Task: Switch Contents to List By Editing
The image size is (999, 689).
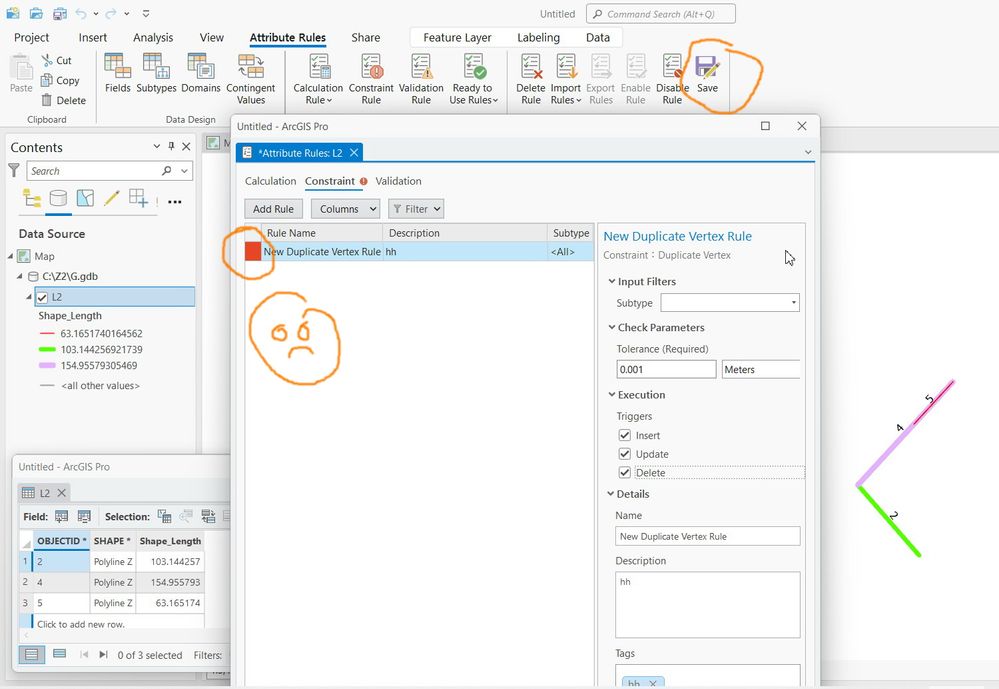Action: [111, 198]
